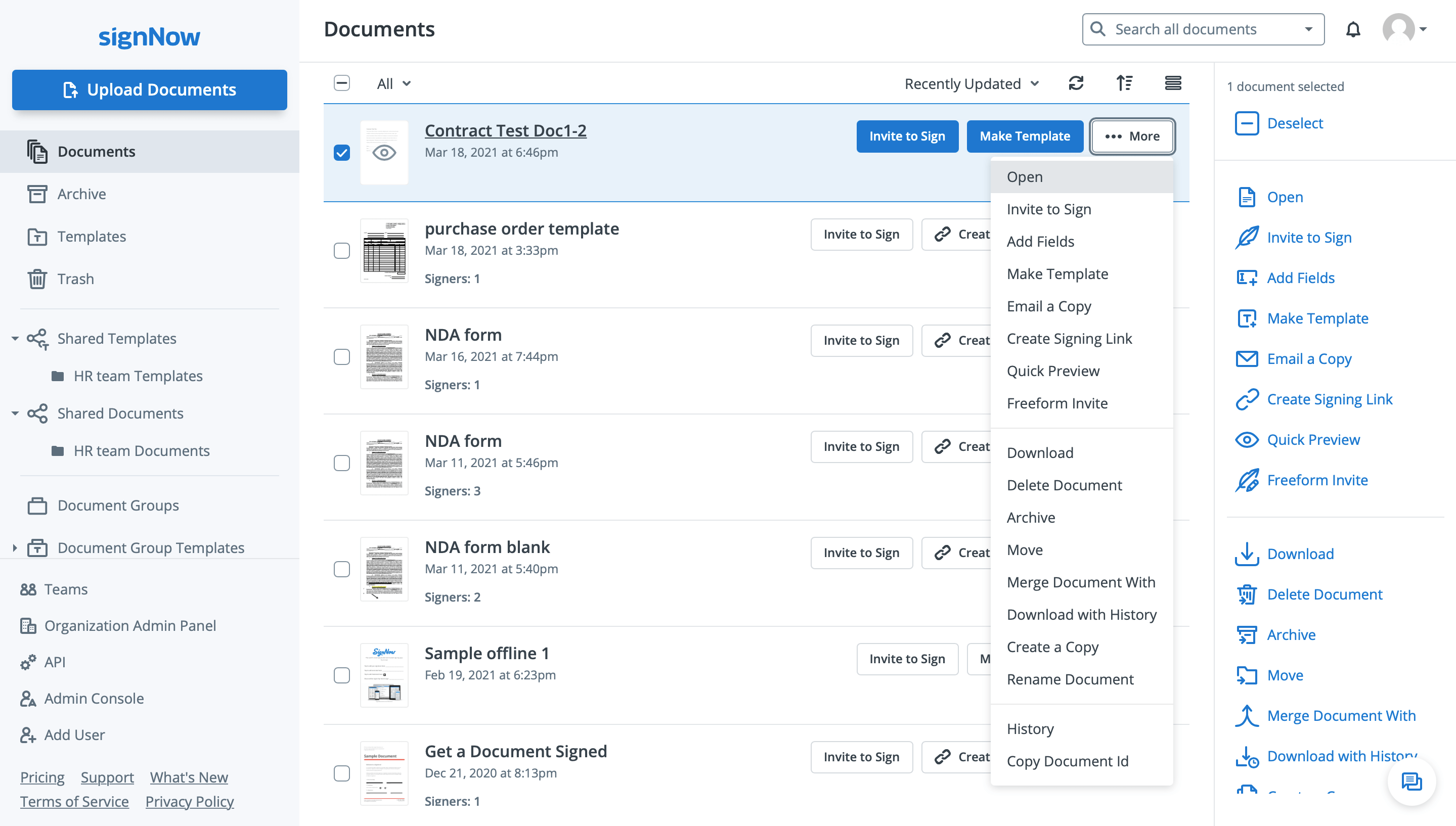Toggle the eye visibility icon for Contract Test Doc1-2

pyautogui.click(x=384, y=152)
